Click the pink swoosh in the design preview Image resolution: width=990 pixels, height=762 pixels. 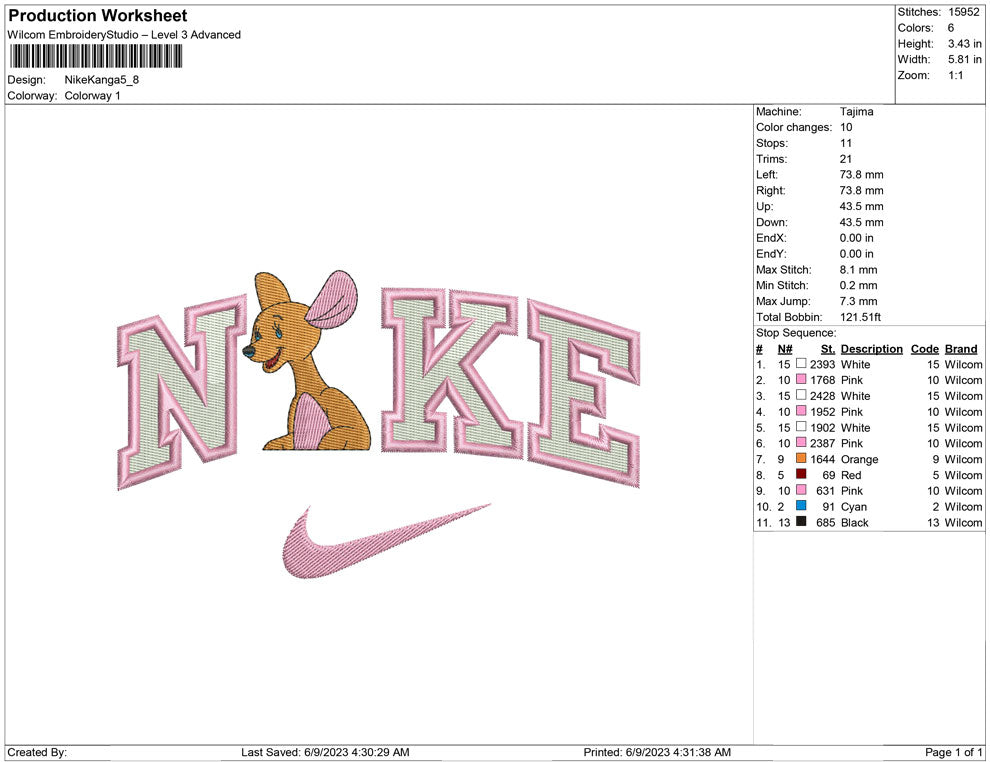point(386,541)
